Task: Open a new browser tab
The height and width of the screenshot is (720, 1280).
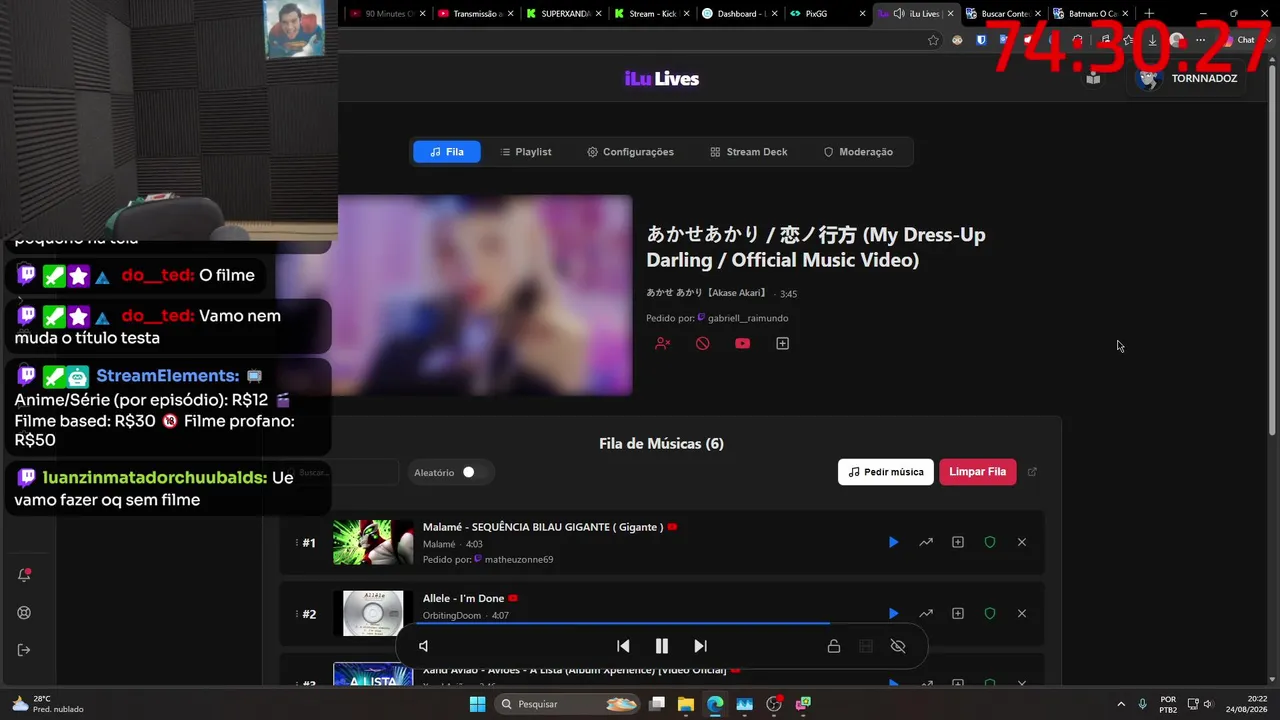Action: coord(1149,14)
